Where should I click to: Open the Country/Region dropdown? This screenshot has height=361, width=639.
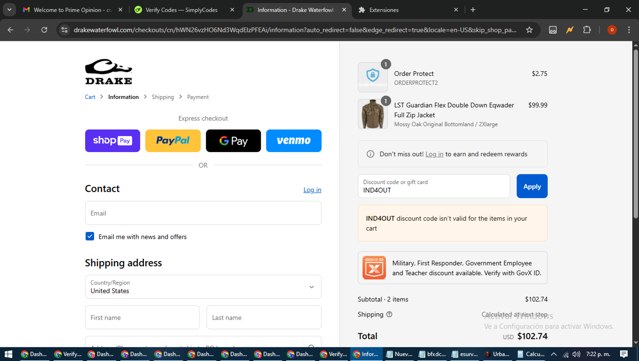(x=203, y=287)
